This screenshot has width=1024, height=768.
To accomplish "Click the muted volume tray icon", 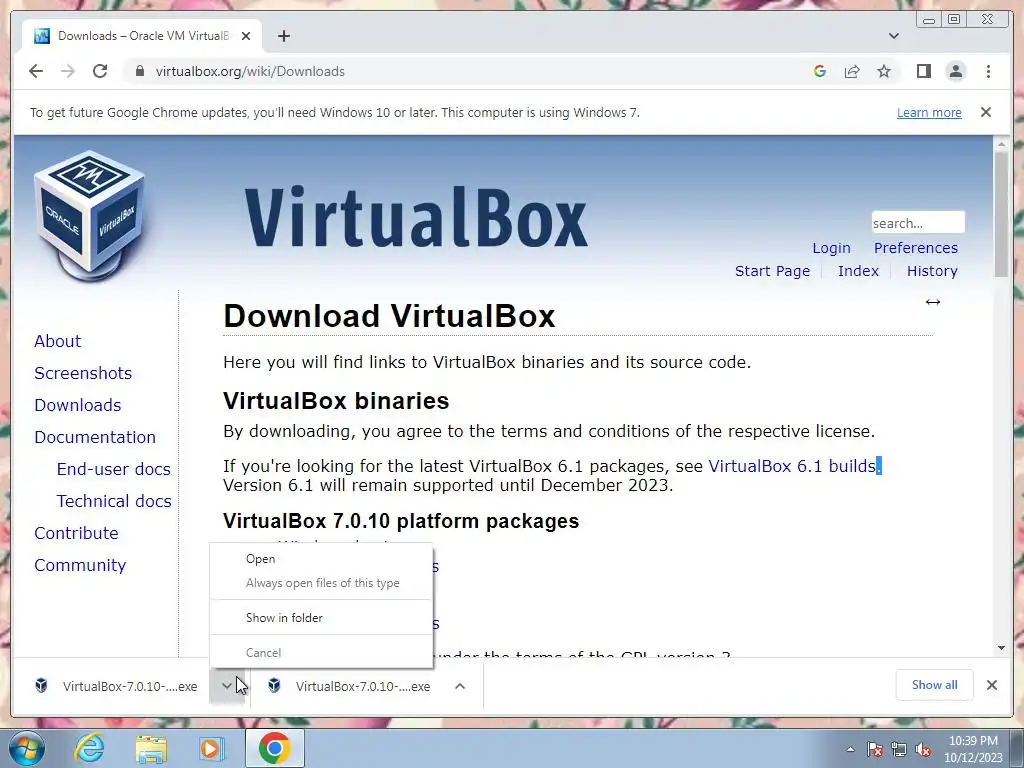I will click(x=923, y=749).
